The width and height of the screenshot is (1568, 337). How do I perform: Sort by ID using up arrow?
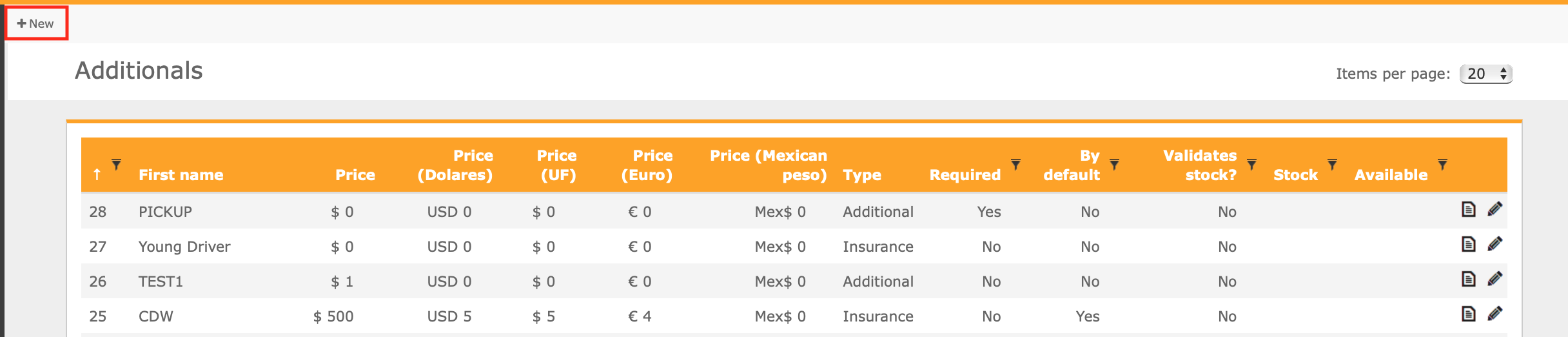click(97, 175)
